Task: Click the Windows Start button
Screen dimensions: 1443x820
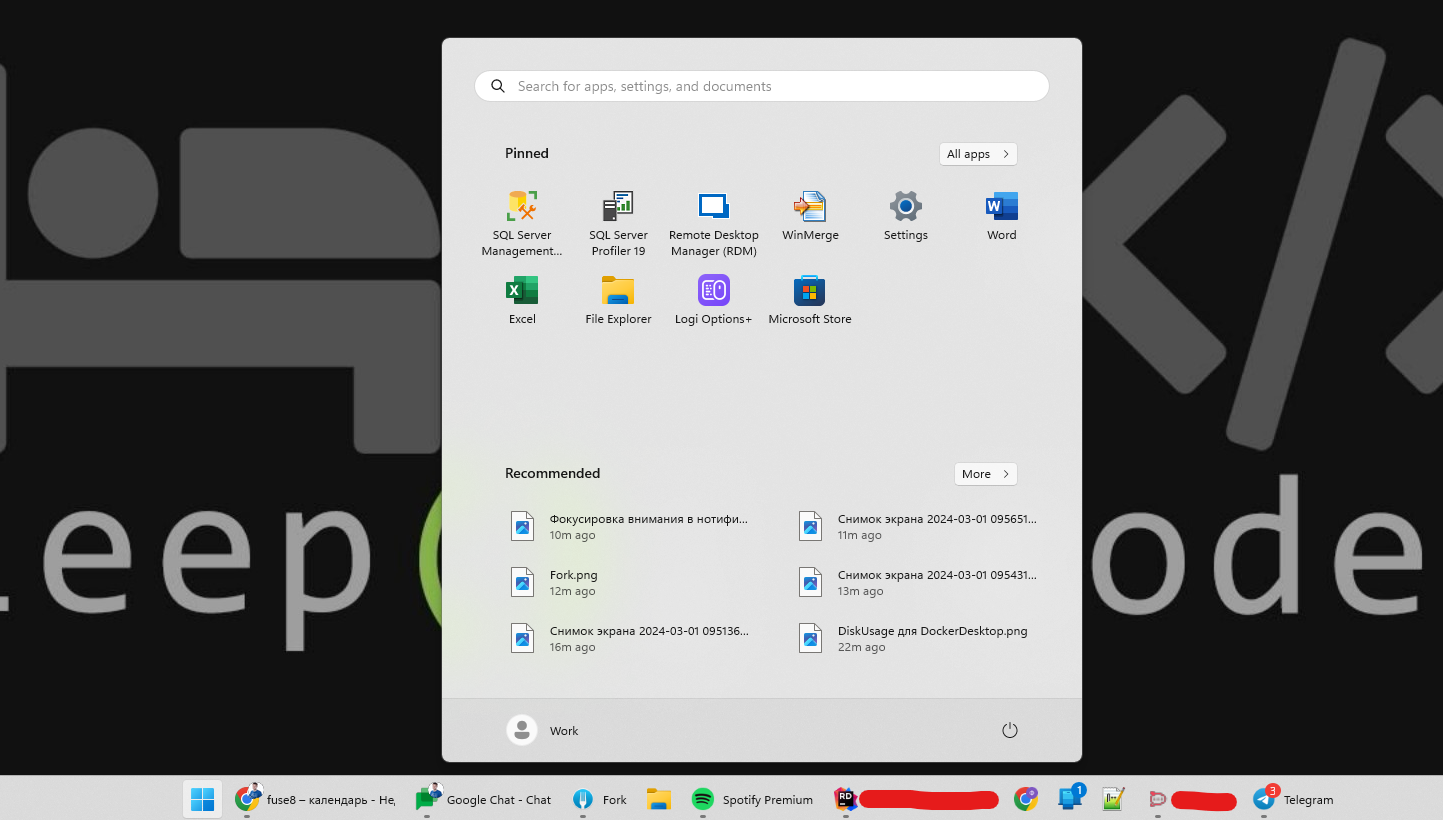Action: [x=202, y=800]
